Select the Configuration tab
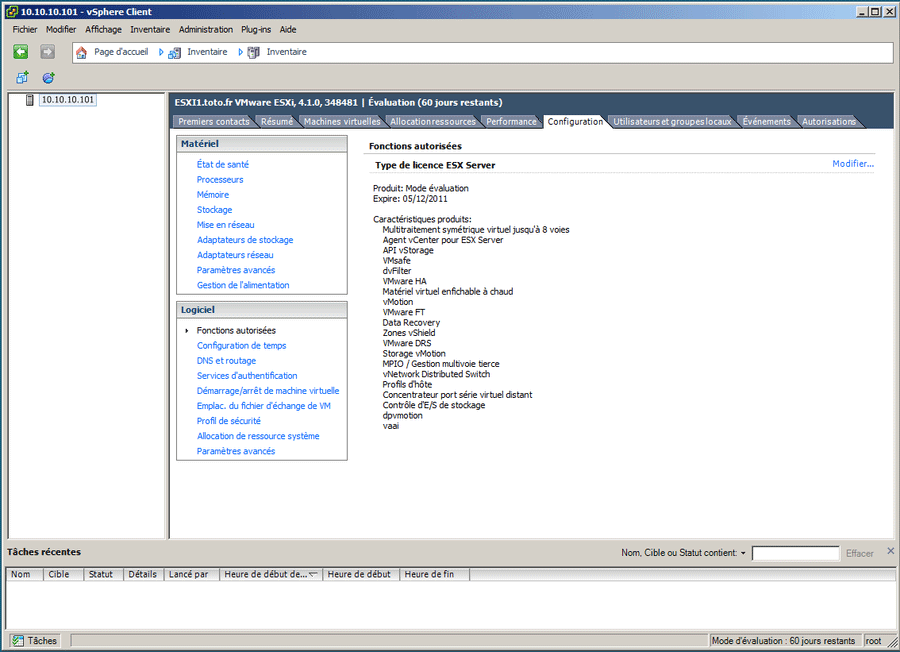Viewport: 900px width, 652px height. [x=575, y=122]
